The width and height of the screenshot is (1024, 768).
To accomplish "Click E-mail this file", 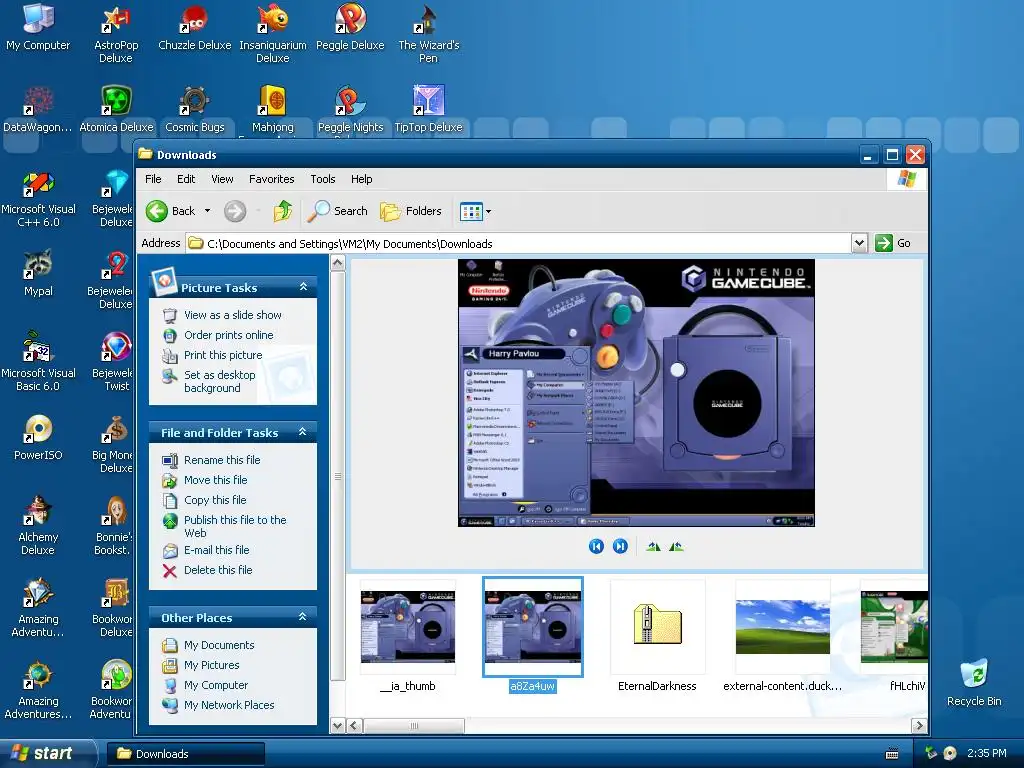I will [216, 550].
